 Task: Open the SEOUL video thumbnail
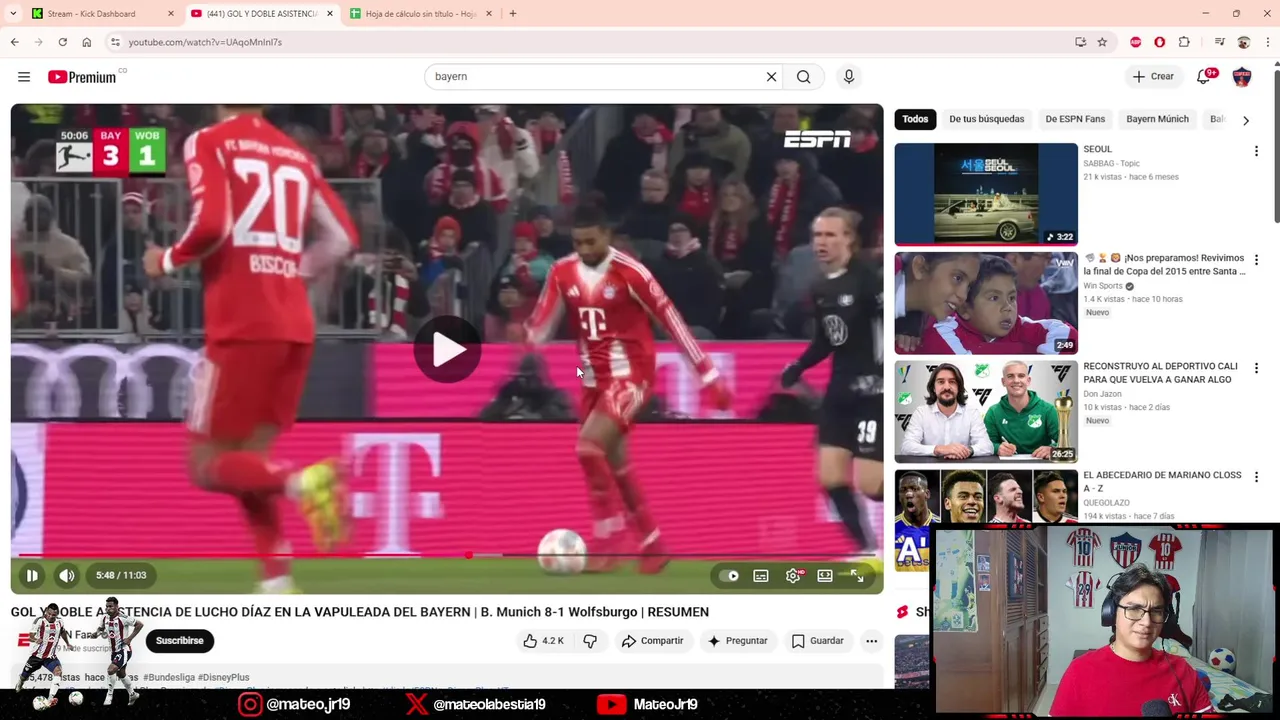986,194
